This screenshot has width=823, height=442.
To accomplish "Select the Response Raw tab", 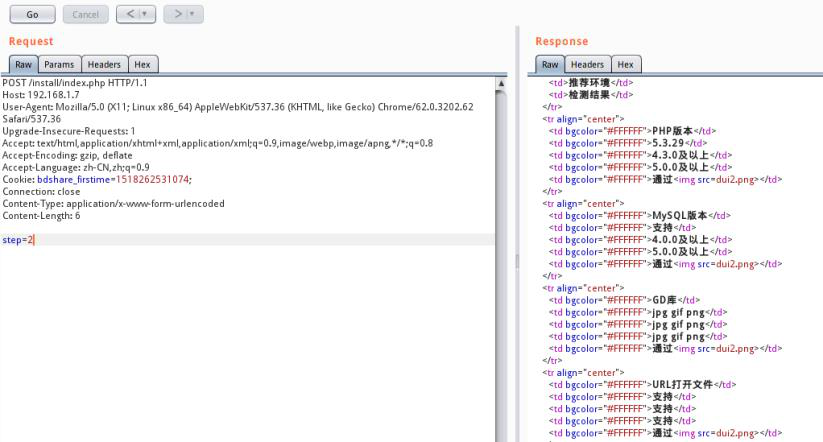I will pos(550,65).
